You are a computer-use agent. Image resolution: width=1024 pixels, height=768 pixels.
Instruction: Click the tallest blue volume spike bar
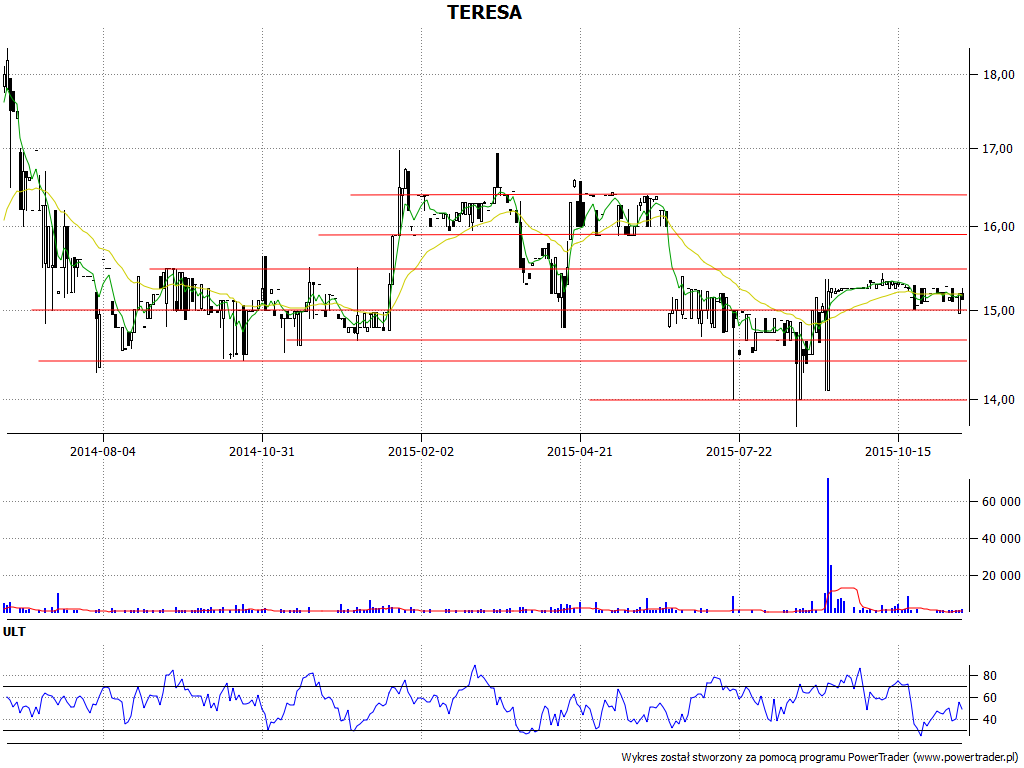827,545
